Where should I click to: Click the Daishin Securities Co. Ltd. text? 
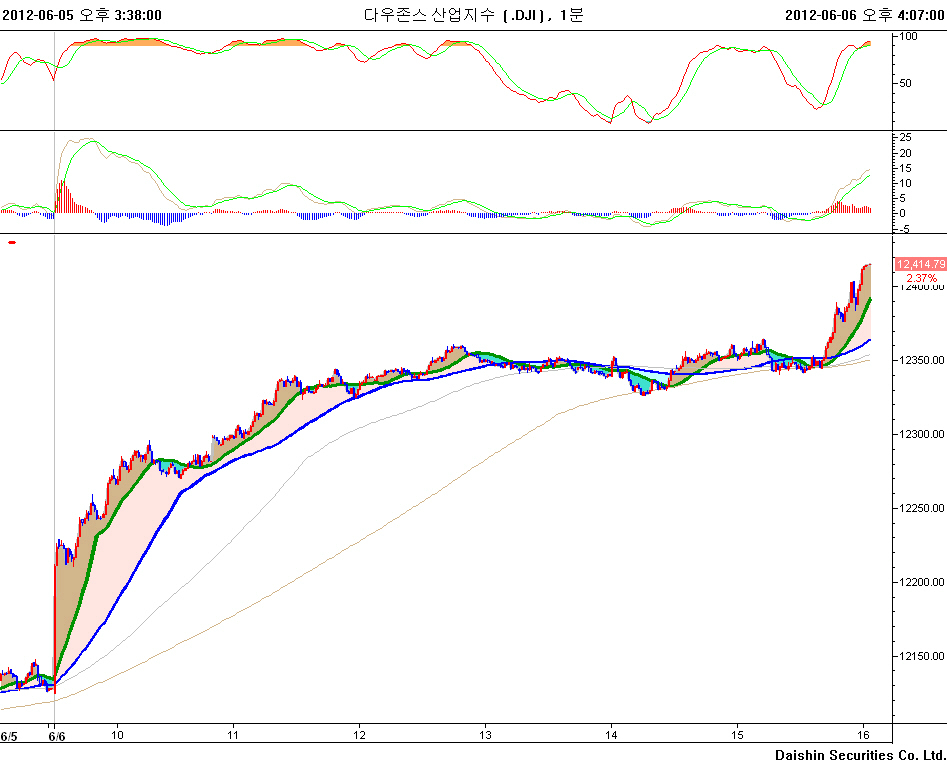pyautogui.click(x=859, y=755)
